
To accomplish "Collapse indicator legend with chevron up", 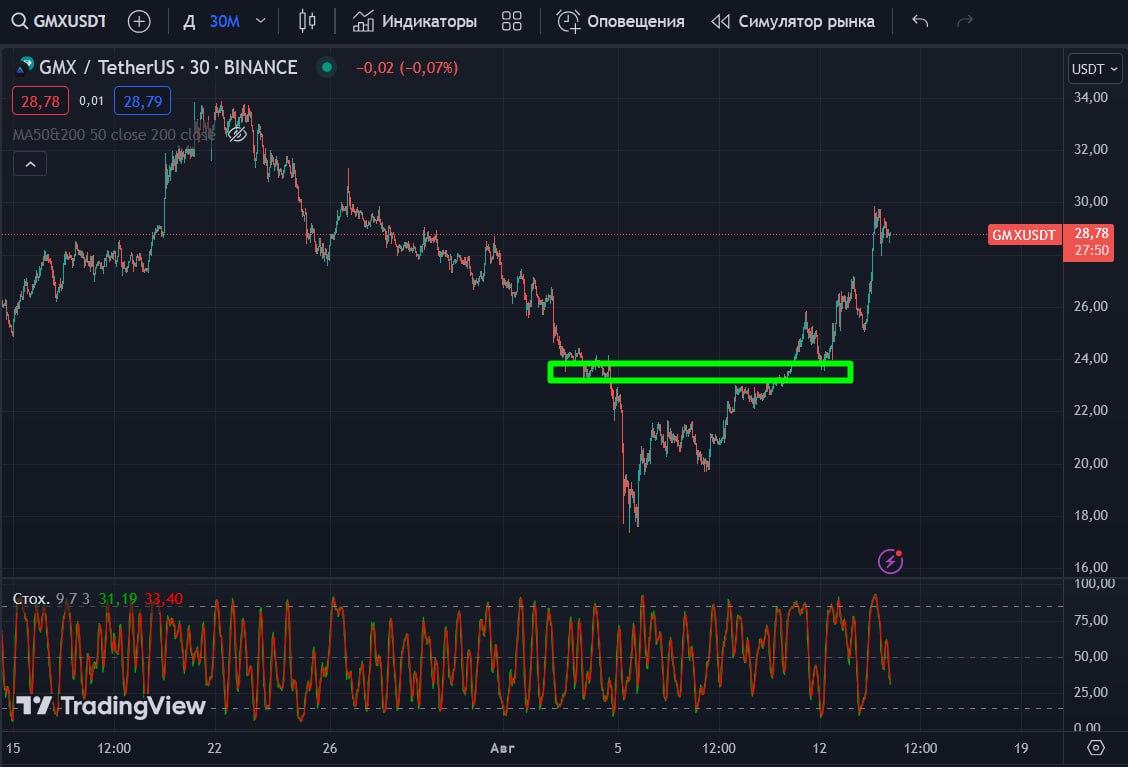I will [x=30, y=164].
